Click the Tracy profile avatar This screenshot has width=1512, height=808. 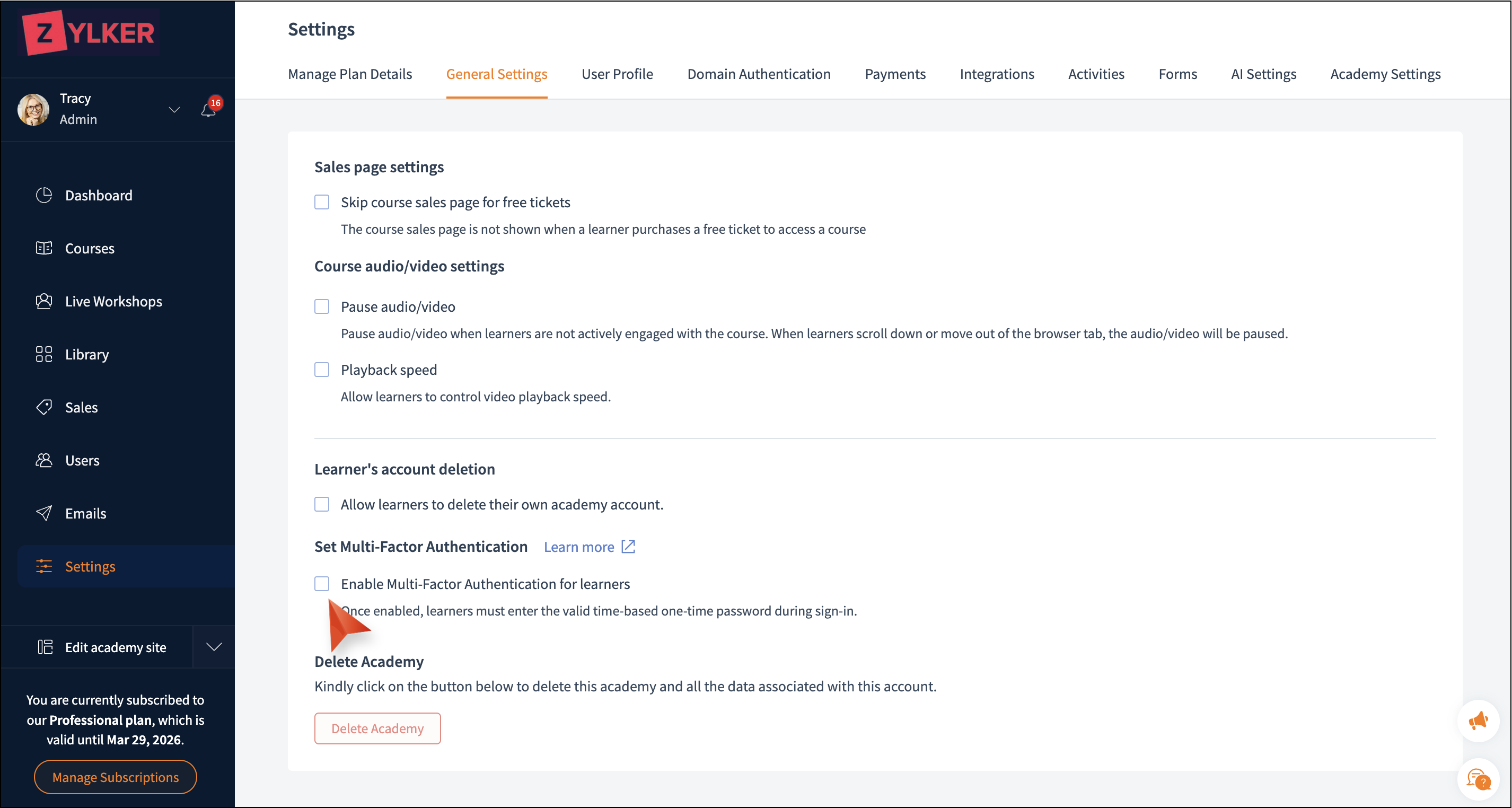(x=33, y=109)
